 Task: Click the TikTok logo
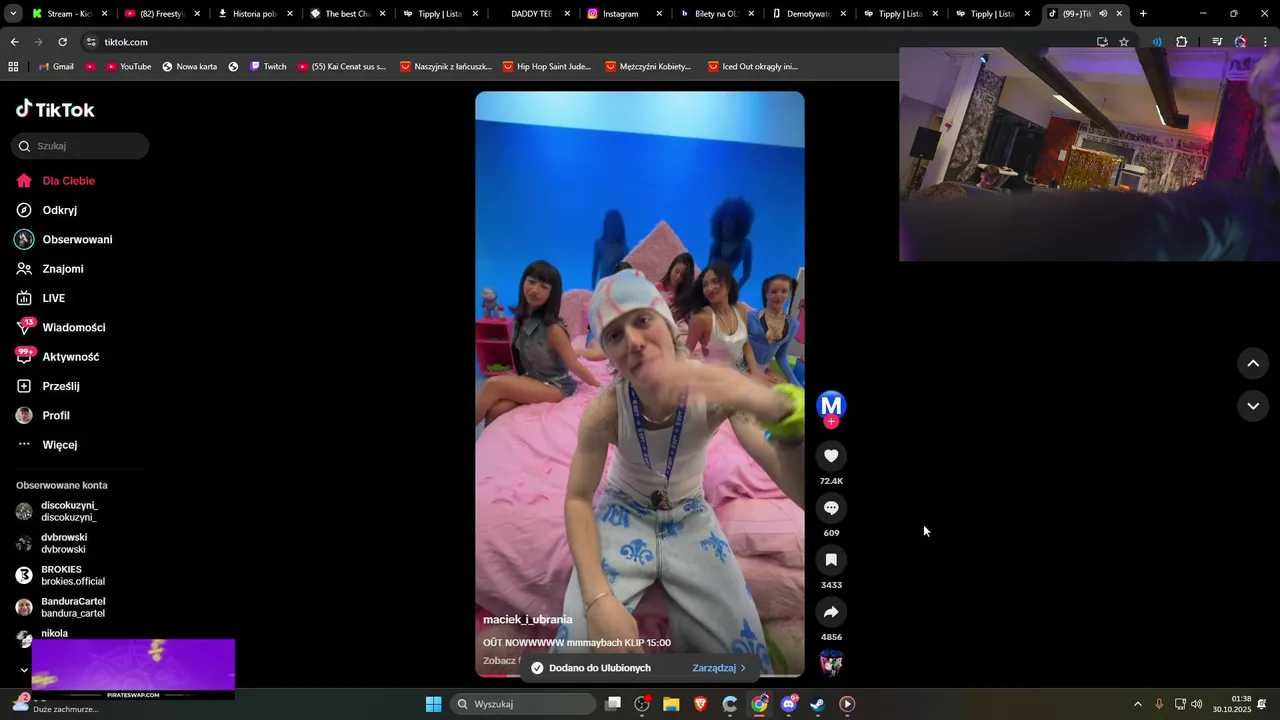(56, 110)
